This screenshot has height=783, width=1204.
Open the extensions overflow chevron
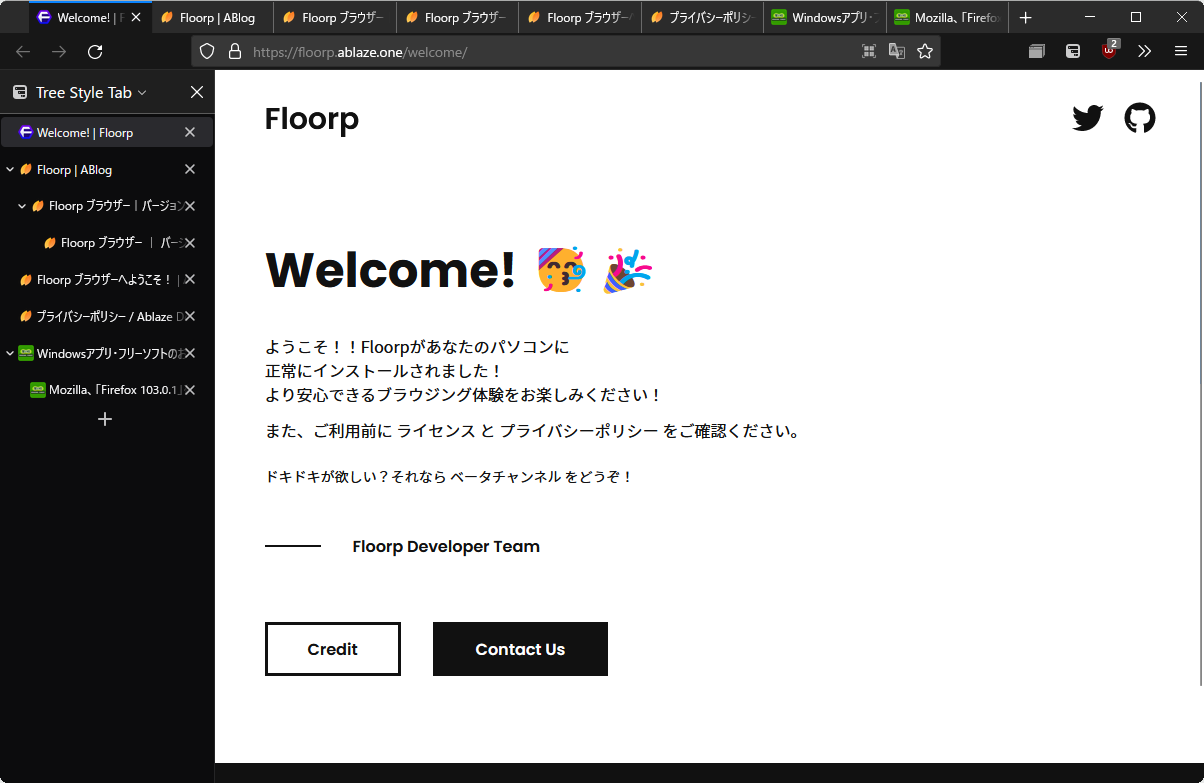click(1144, 51)
